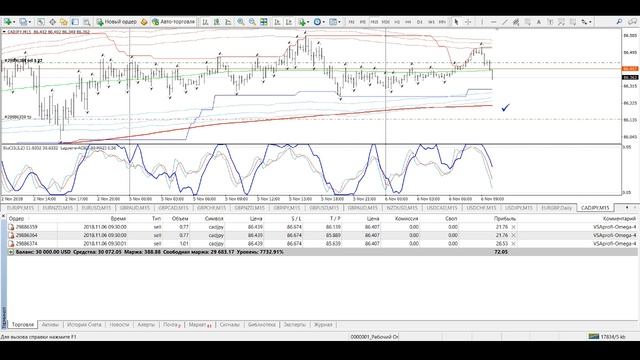Toggle the Terminal window icon
Viewport: 640px width, 360px height.
(75, 22)
